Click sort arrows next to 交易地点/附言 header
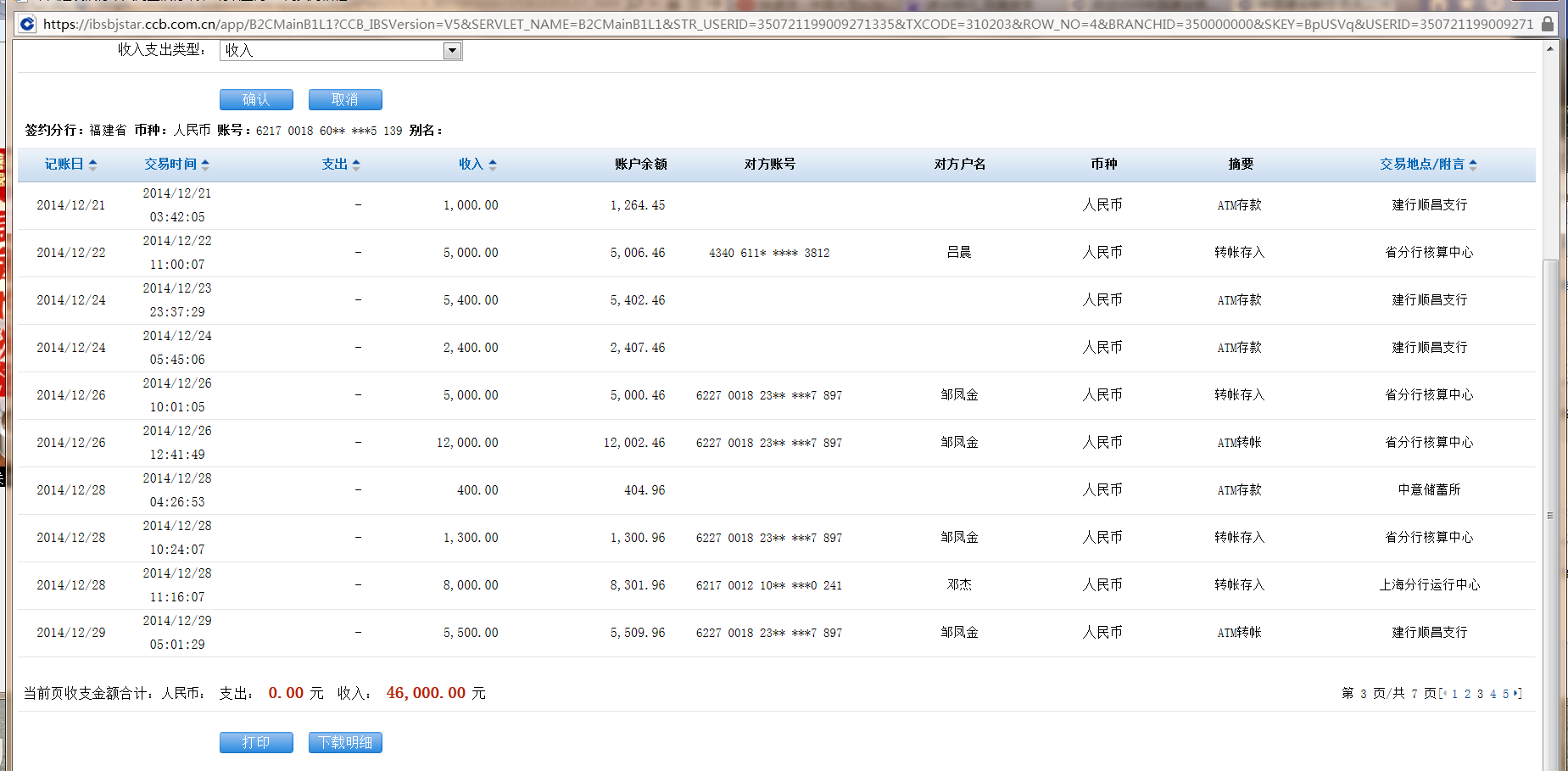 point(1473,165)
